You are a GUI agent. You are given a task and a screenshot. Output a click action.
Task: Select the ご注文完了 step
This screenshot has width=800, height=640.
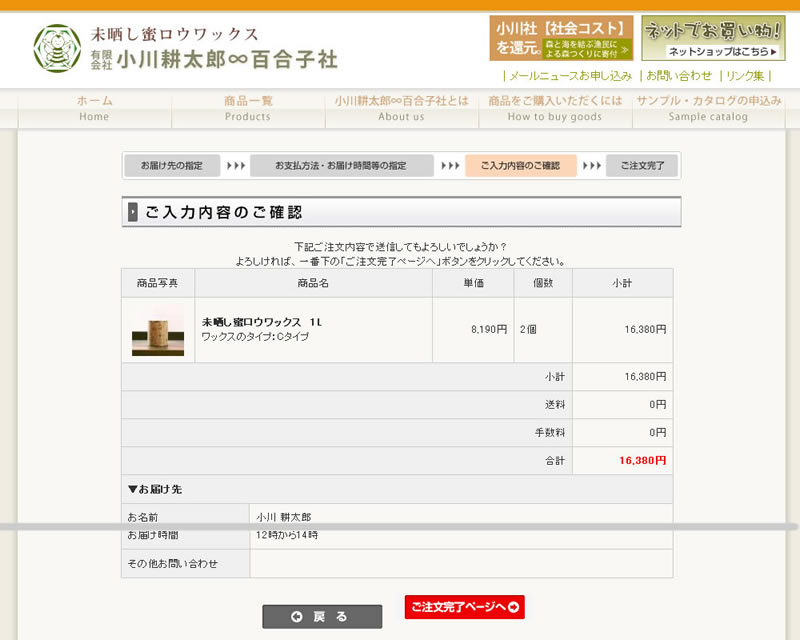click(x=641, y=165)
